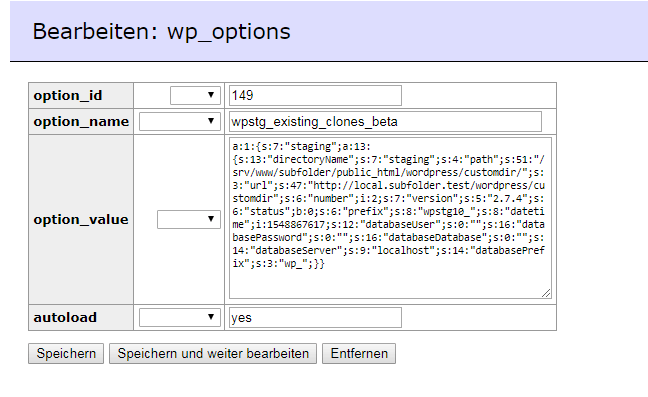Click empty space under serialized text in textarea
648x397 pixels.
pos(388,283)
